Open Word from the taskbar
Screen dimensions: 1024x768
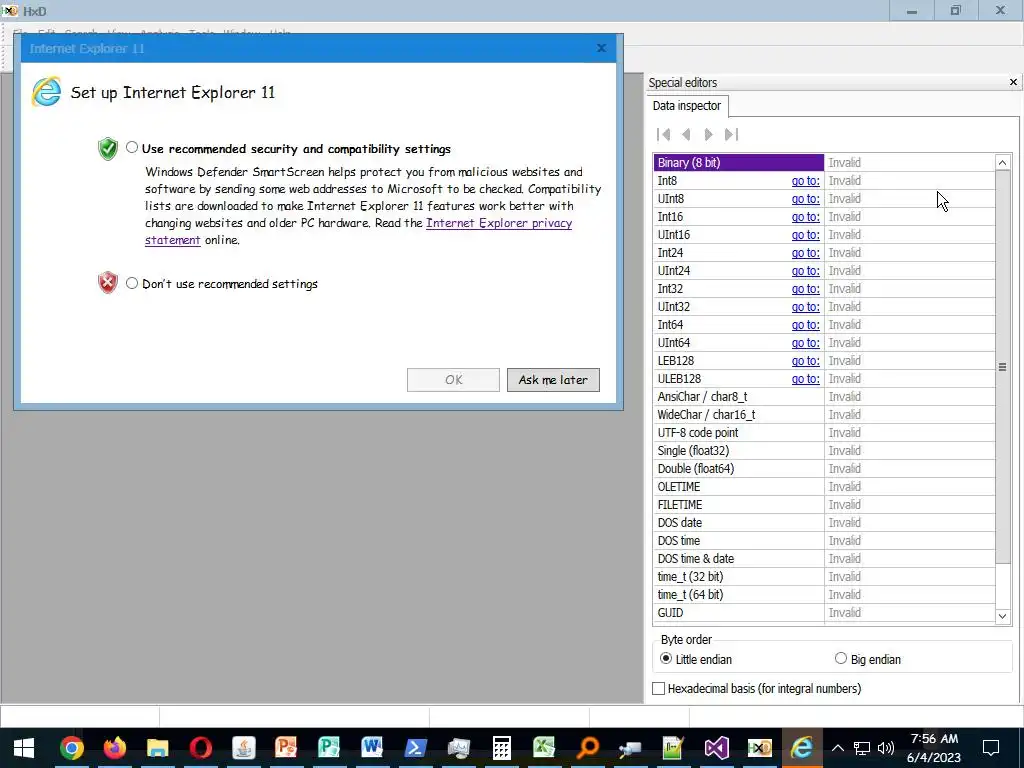pos(372,748)
